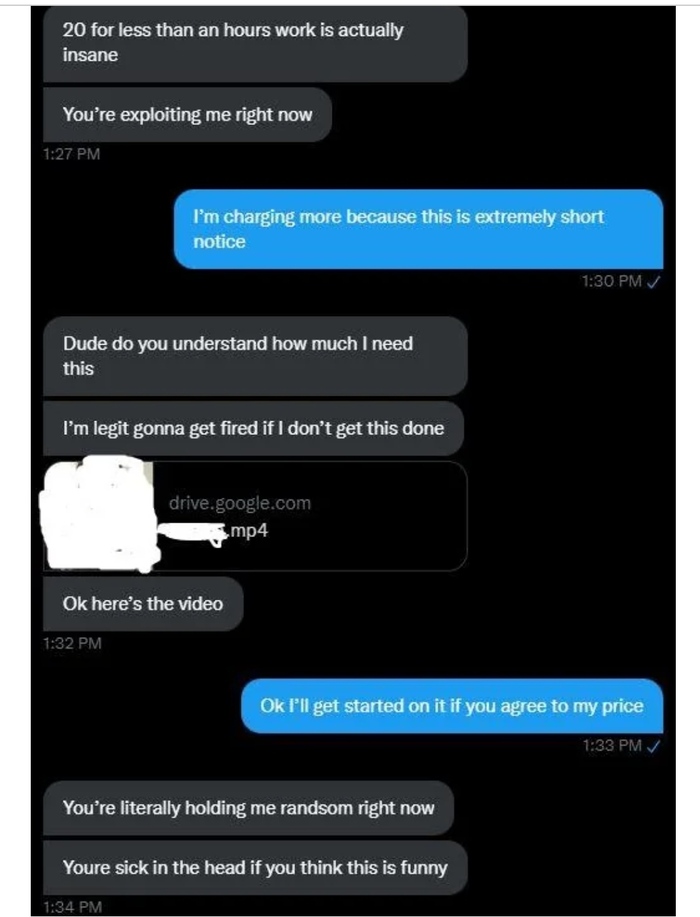Select the "I'm charging more" blue message
The image size is (700, 917).
click(x=418, y=229)
